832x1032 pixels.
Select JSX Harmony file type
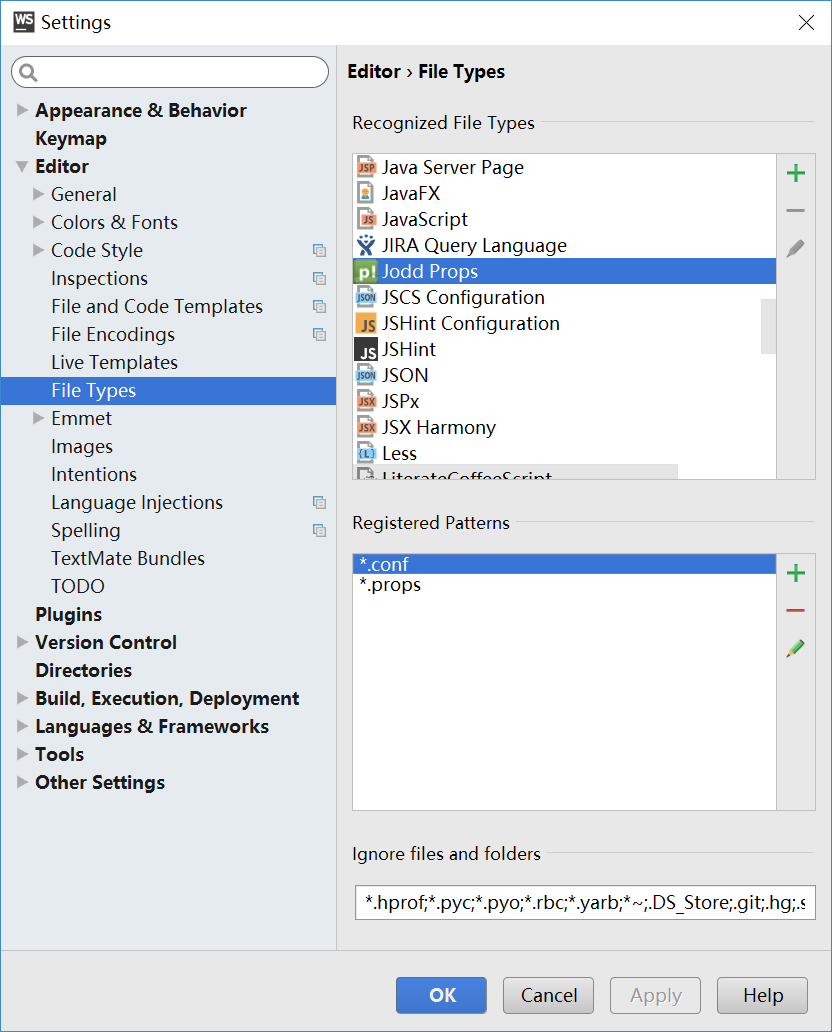[x=565, y=427]
